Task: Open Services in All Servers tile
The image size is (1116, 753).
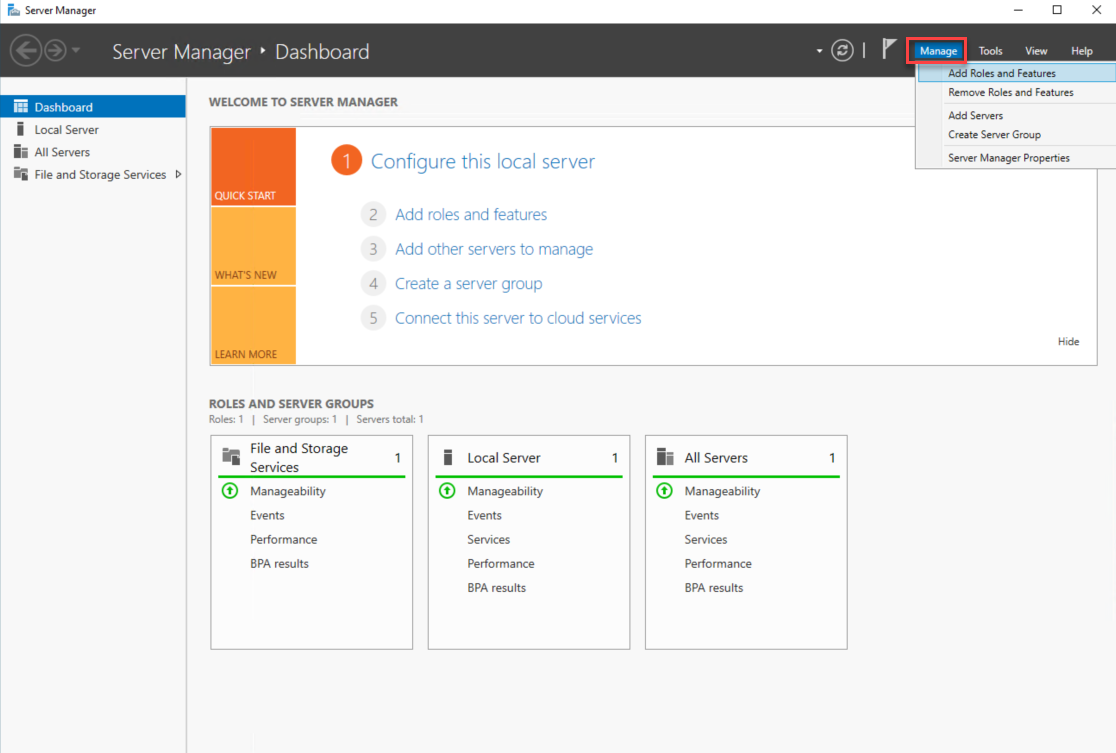Action: 705,539
